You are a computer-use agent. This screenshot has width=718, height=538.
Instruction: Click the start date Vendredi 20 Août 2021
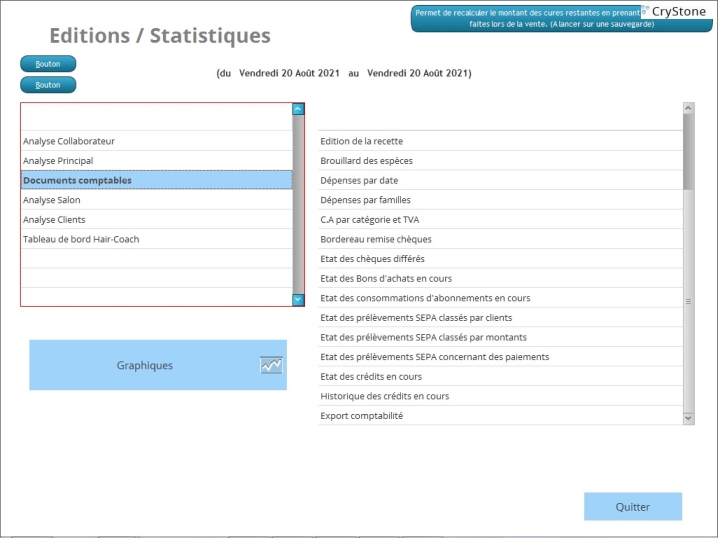(x=289, y=73)
